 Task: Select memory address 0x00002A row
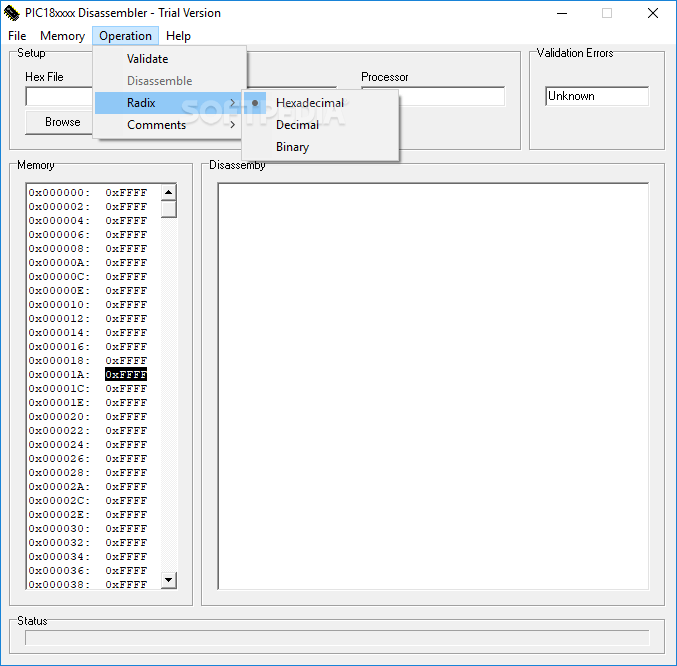coord(88,486)
